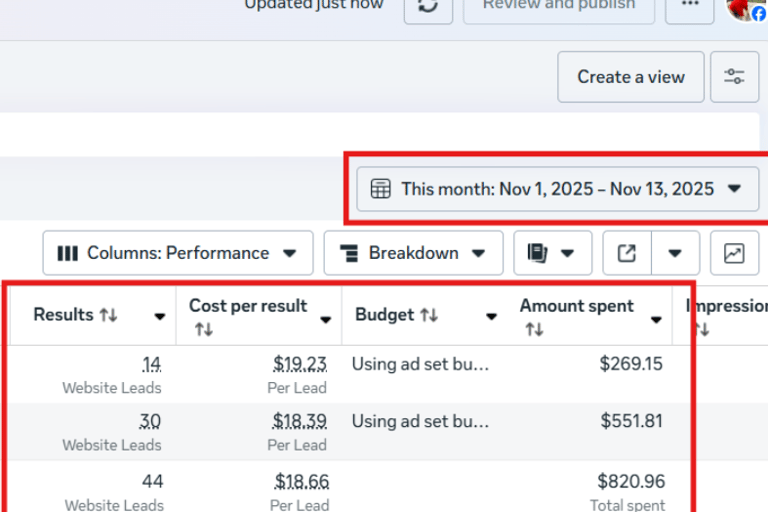
Task: Open the date range picker
Action: [x=557, y=189]
